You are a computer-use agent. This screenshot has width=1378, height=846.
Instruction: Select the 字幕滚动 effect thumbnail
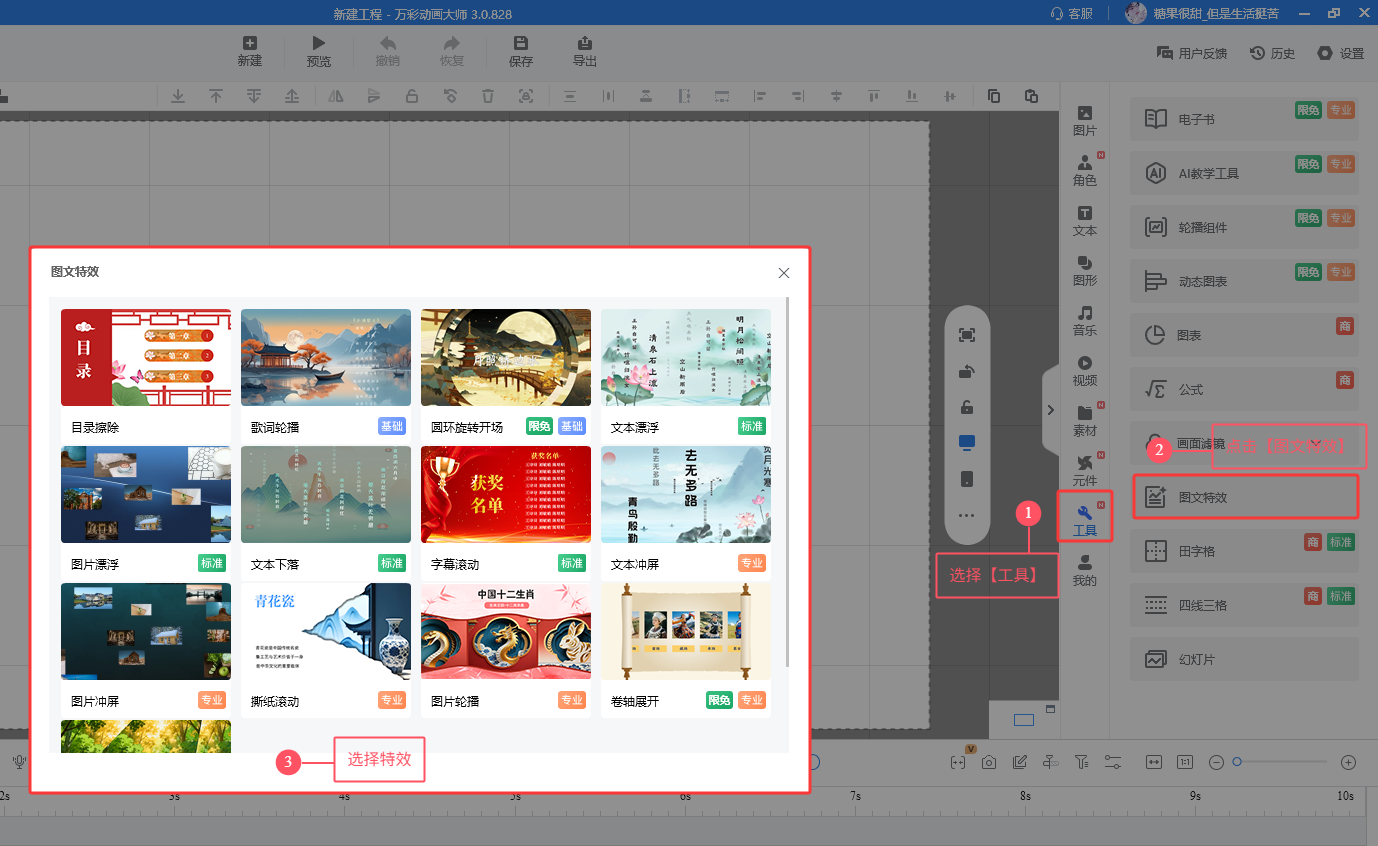506,495
